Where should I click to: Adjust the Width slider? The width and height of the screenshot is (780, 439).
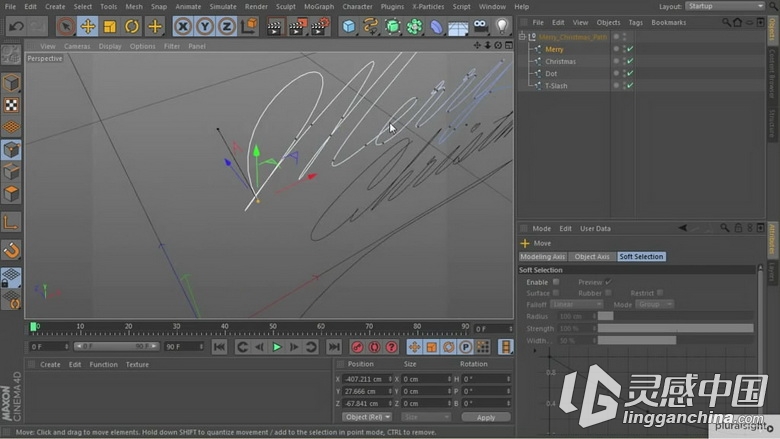coord(676,341)
